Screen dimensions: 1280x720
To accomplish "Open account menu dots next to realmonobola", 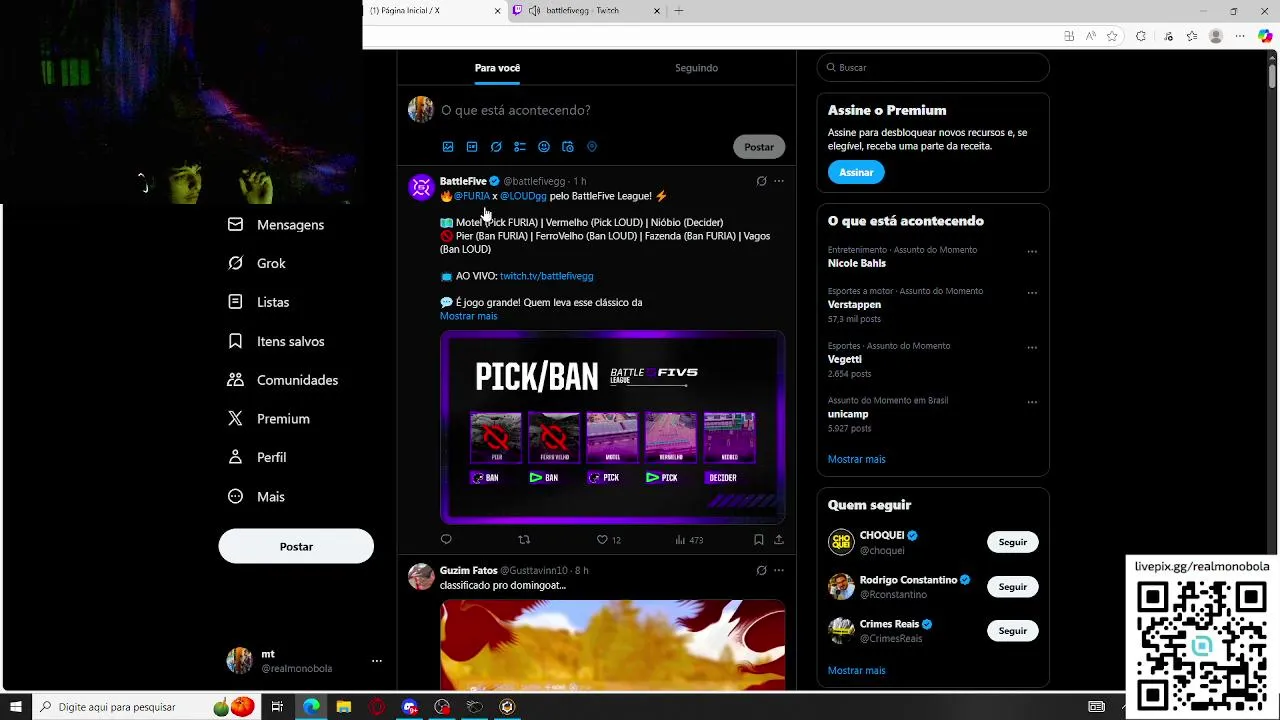I will tap(377, 661).
